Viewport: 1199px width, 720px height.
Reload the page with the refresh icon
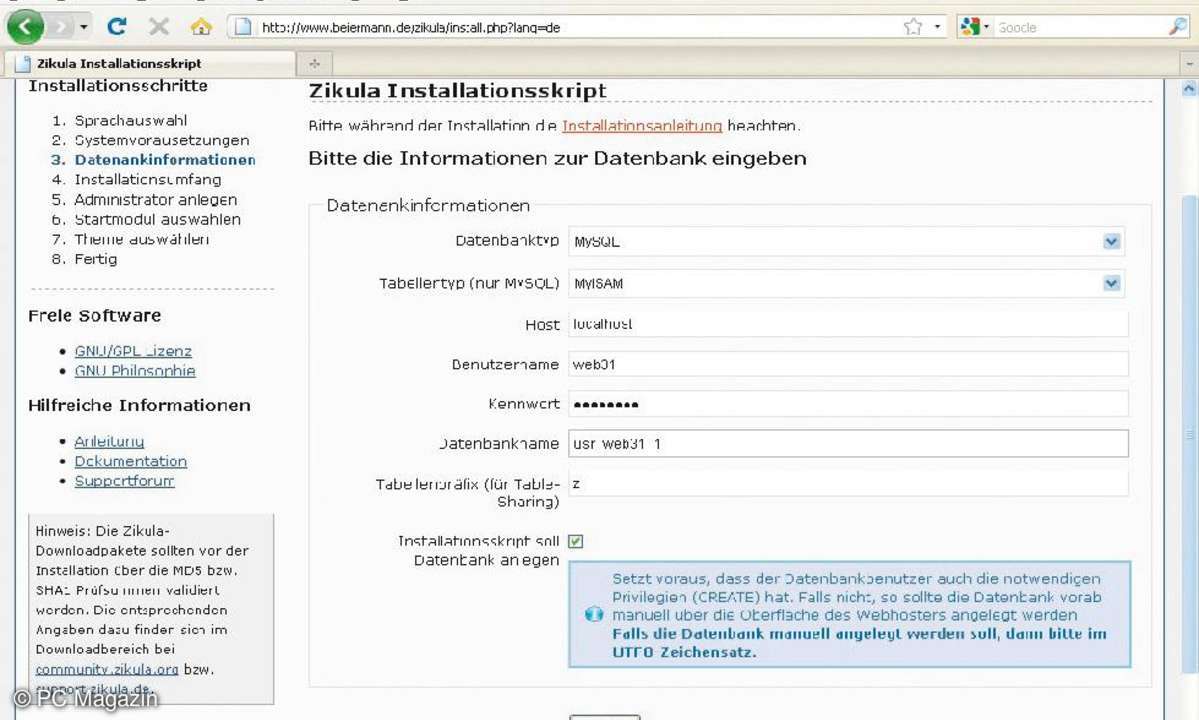(116, 27)
